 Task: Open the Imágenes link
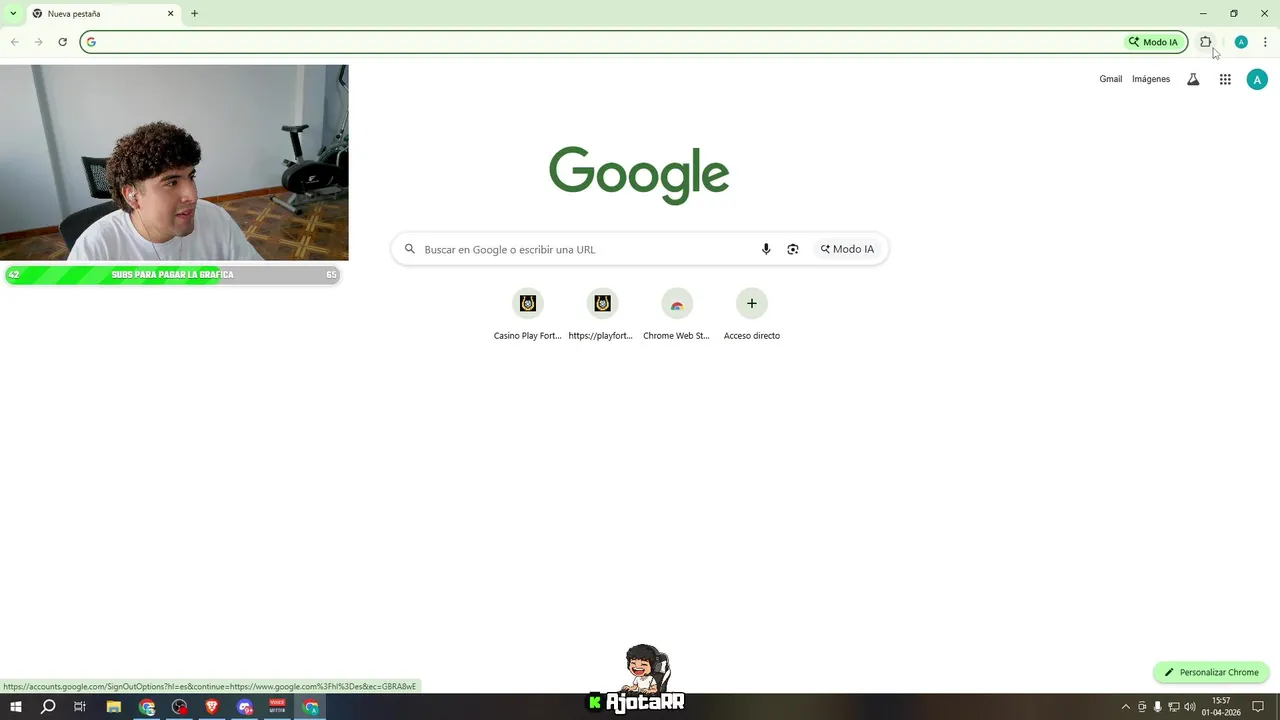pos(1151,79)
